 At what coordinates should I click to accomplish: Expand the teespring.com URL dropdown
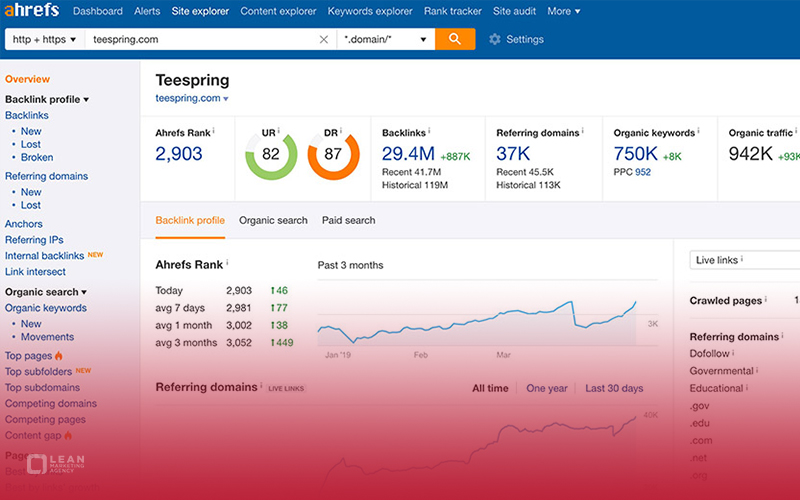(x=226, y=98)
